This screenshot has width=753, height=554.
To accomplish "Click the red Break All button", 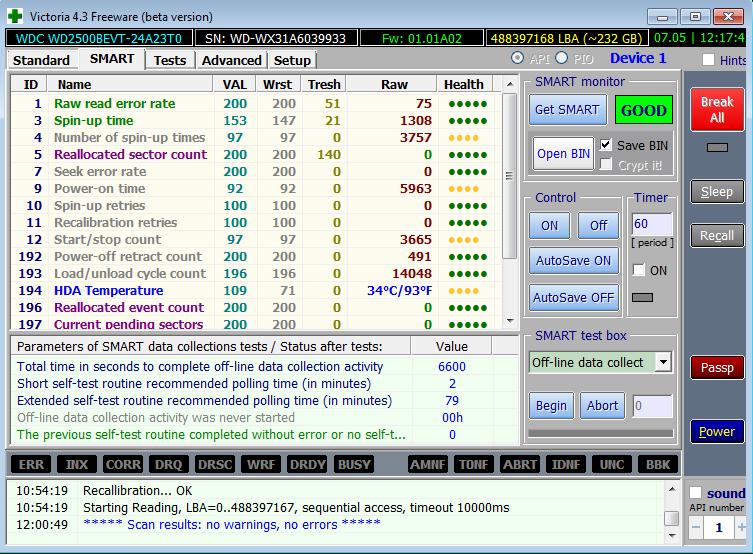I will (x=717, y=109).
